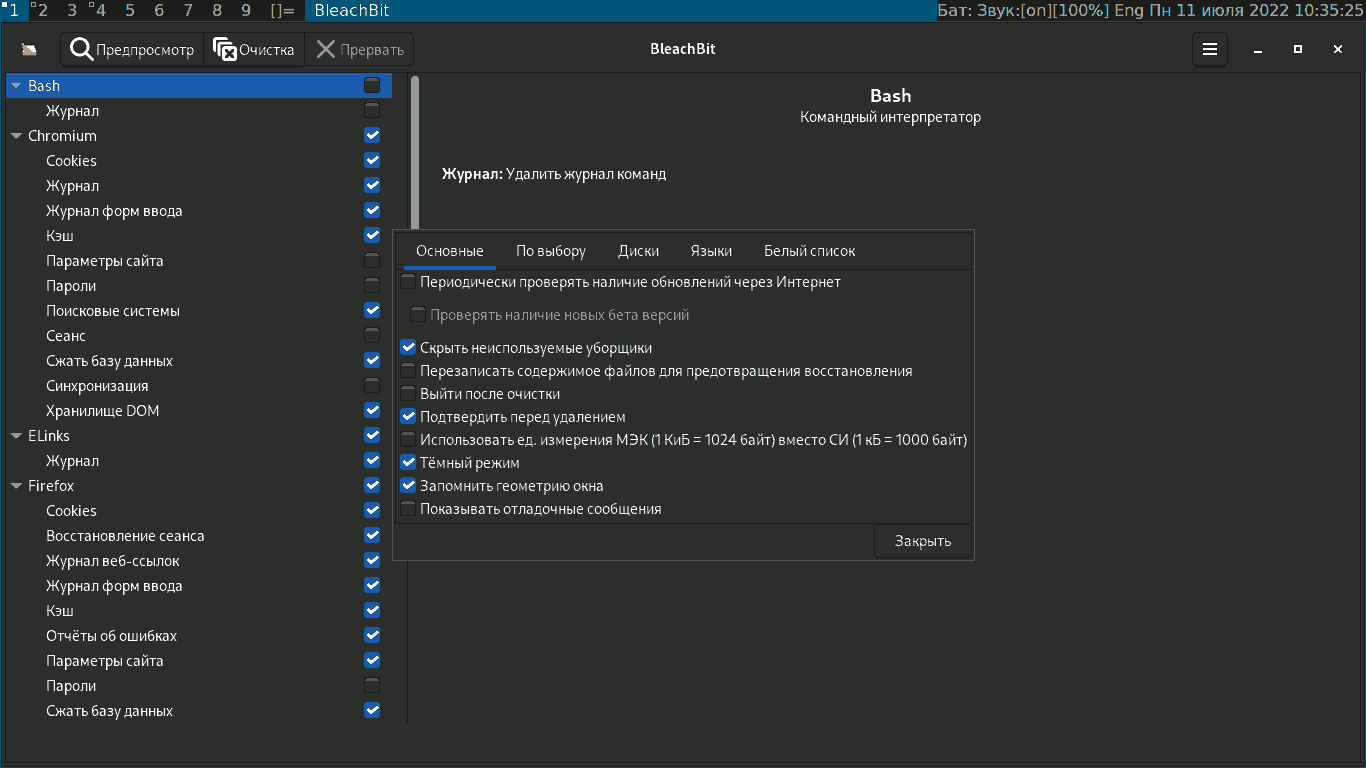Tick Пароли checkbox under Firefox
Image resolution: width=1366 pixels, height=768 pixels.
tap(372, 686)
